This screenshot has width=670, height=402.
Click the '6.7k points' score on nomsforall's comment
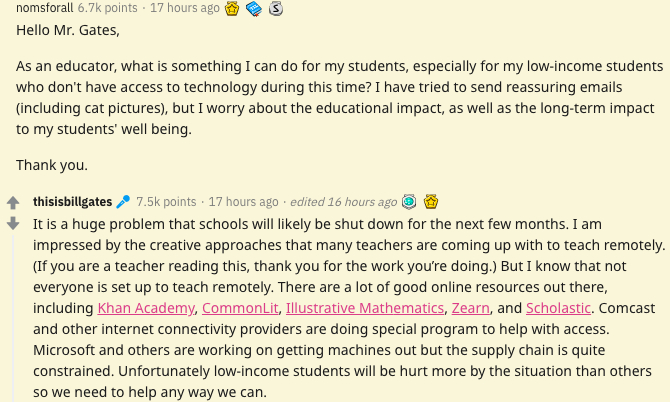108,8
